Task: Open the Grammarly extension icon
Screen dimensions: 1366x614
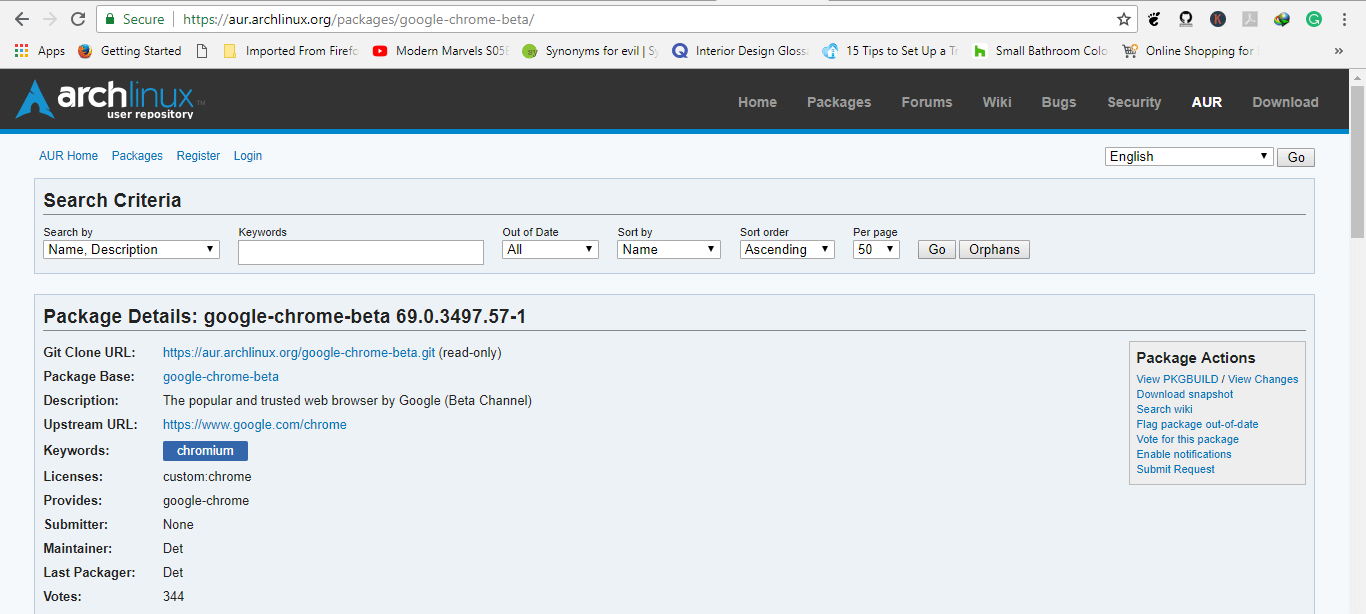Action: pos(1313,19)
